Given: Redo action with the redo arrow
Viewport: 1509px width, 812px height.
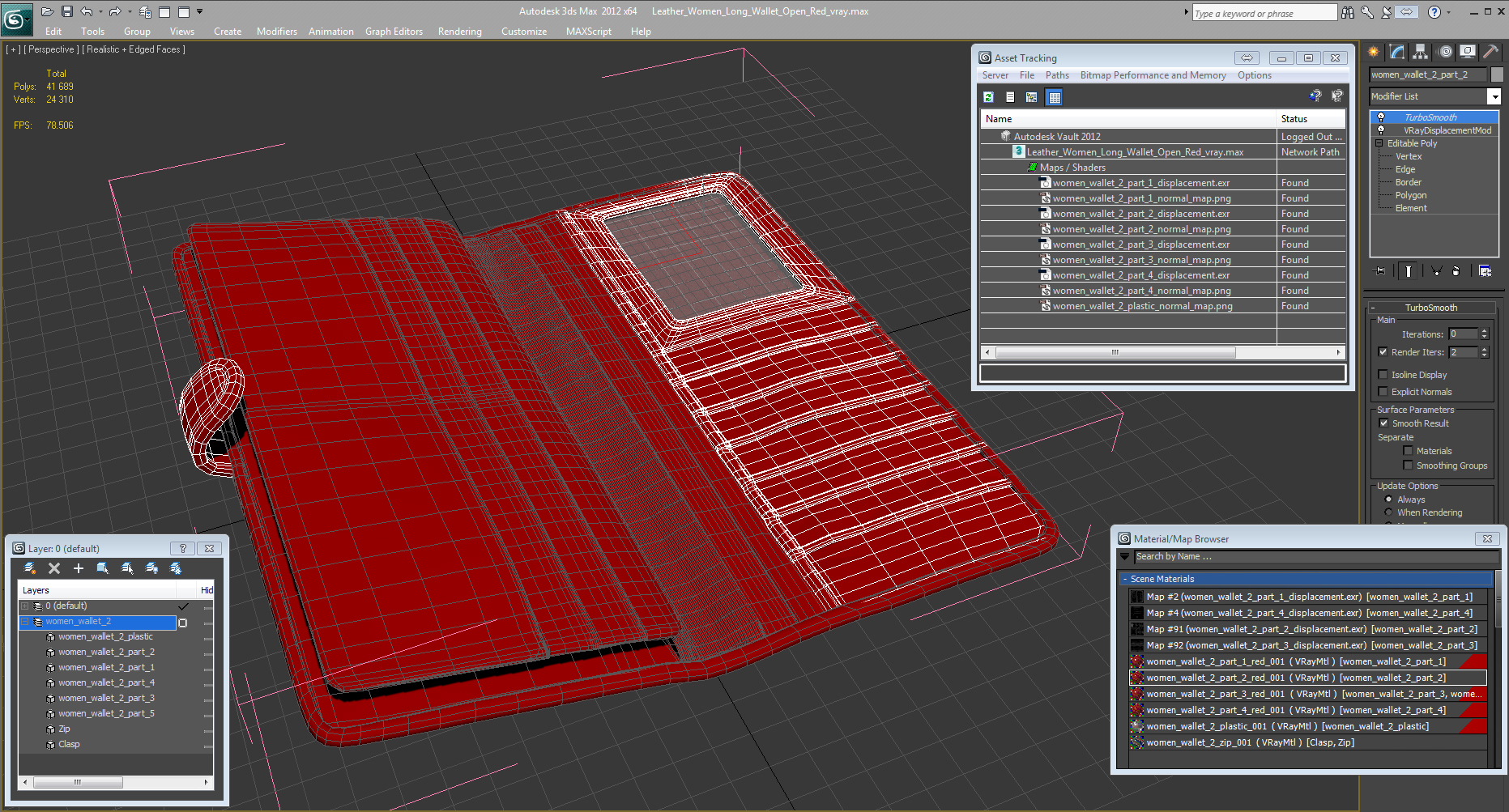Looking at the screenshot, I should (114, 11).
